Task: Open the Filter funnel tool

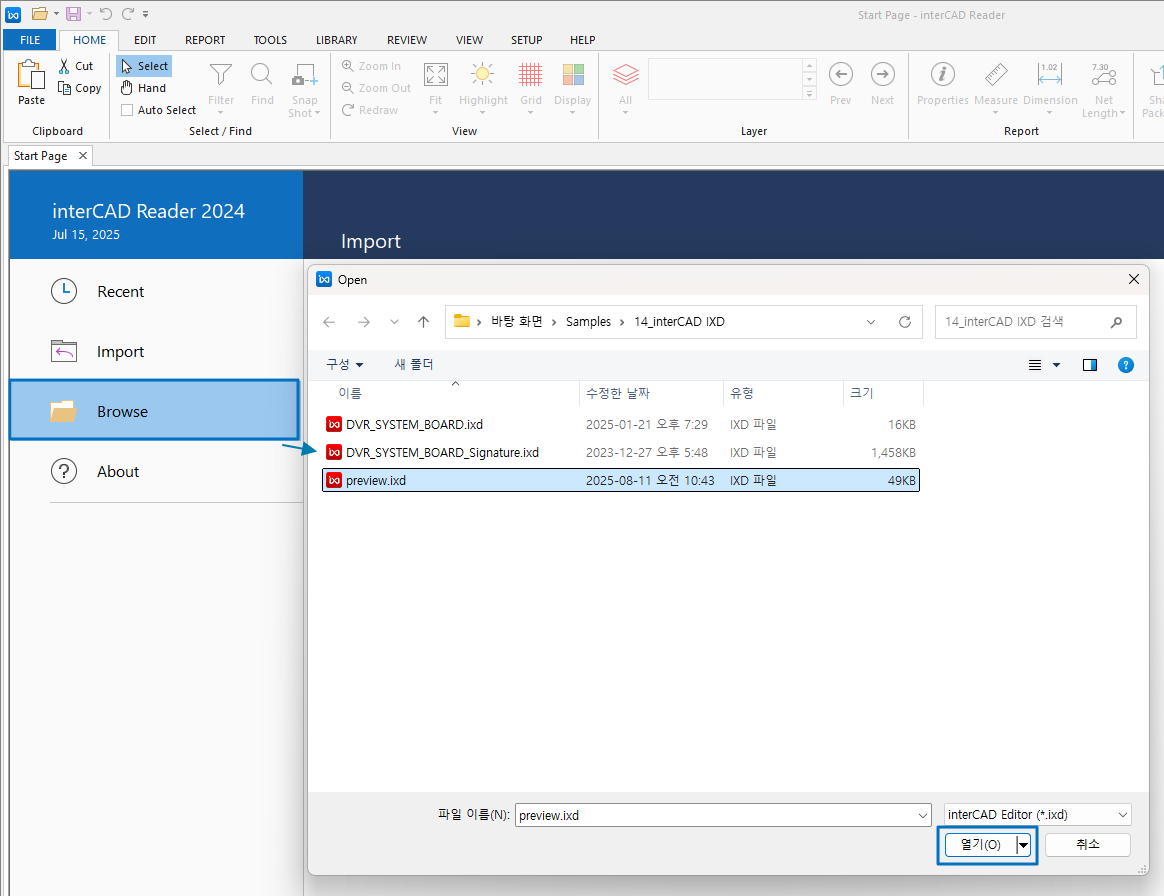Action: click(x=220, y=75)
